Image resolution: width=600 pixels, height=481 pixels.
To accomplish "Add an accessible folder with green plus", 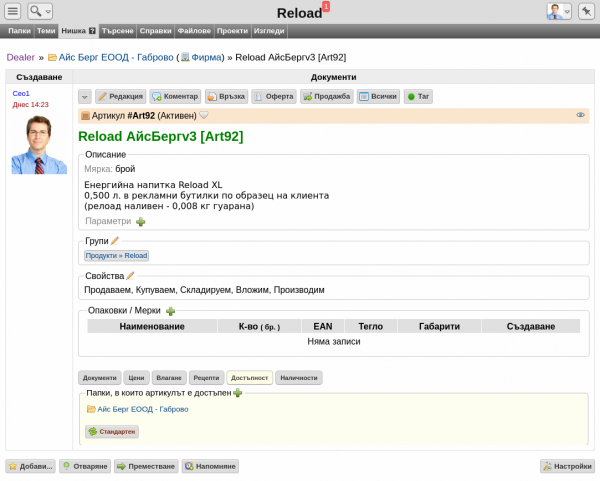I will click(x=238, y=394).
